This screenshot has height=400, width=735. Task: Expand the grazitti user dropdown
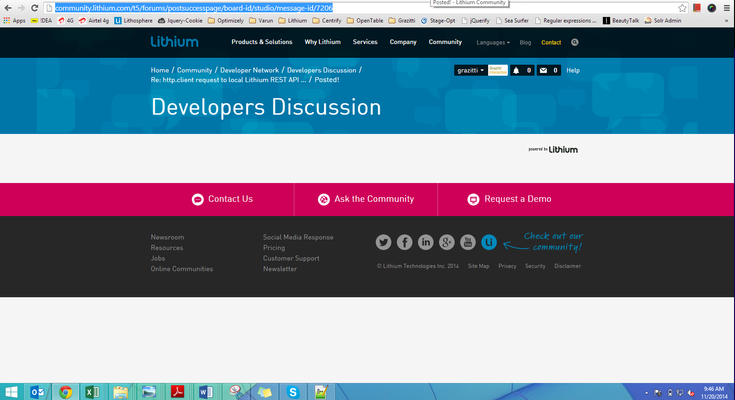(x=471, y=70)
